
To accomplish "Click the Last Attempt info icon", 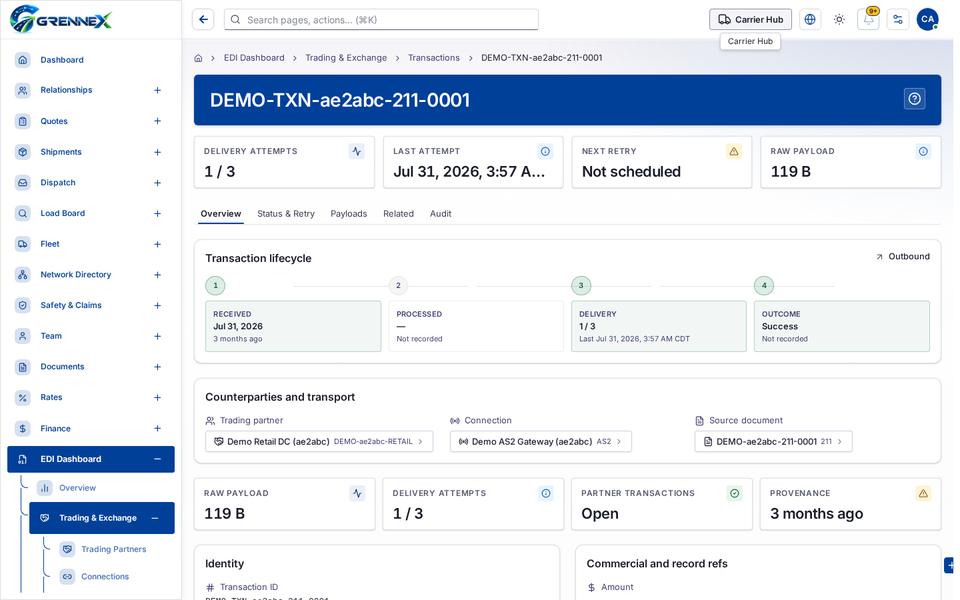I will click(x=545, y=151).
